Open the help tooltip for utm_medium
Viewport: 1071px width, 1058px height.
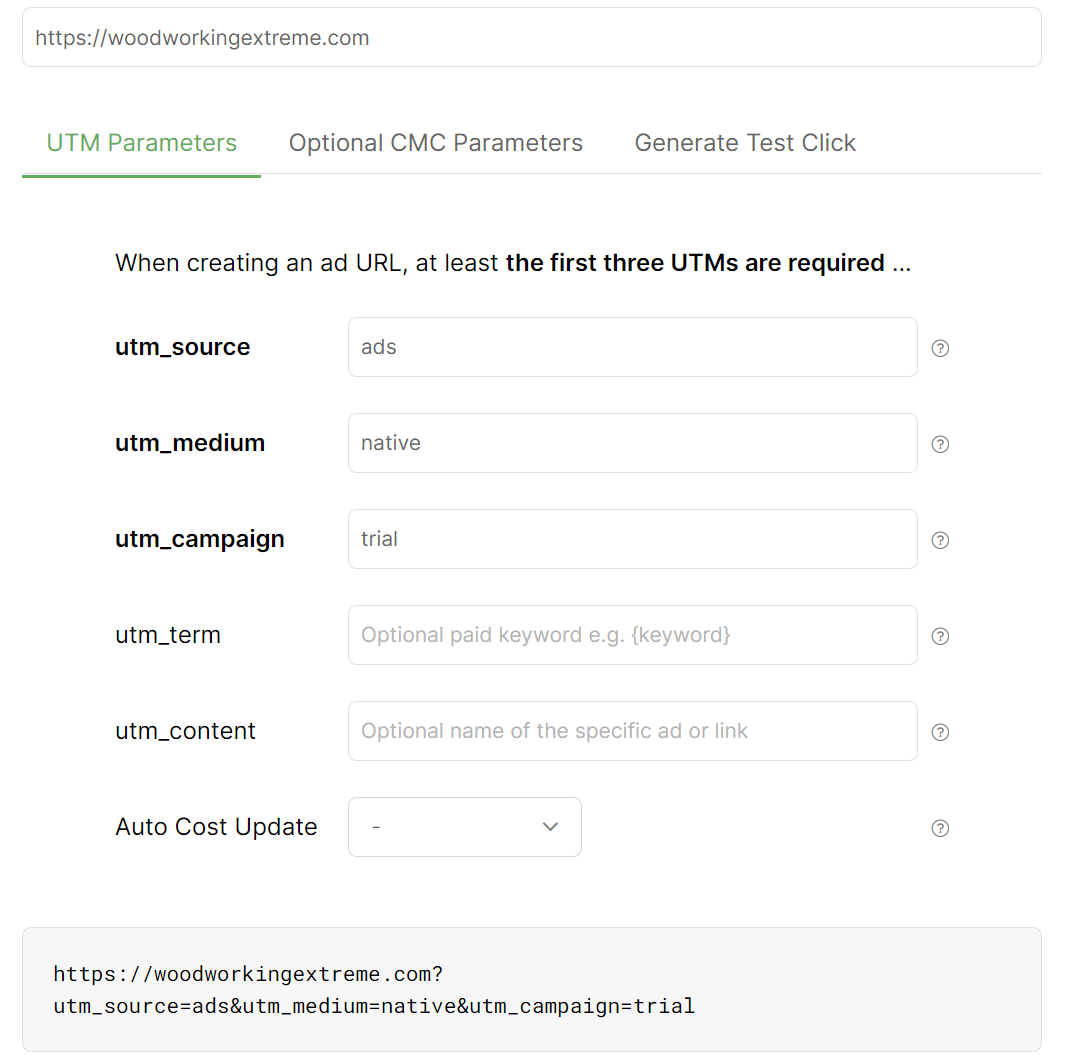pos(940,444)
